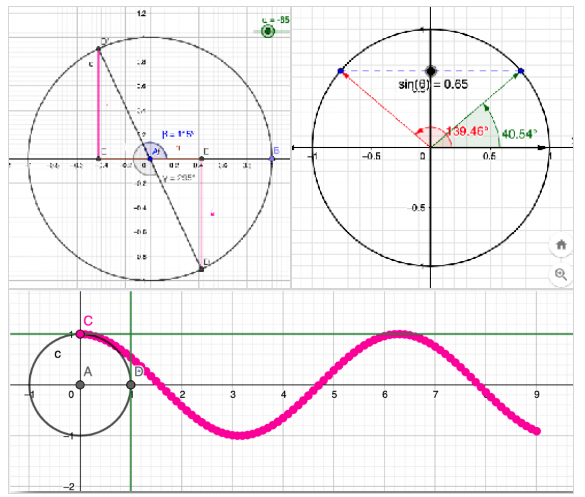
Task: Click the γ angle label below center
Action: click(179, 178)
